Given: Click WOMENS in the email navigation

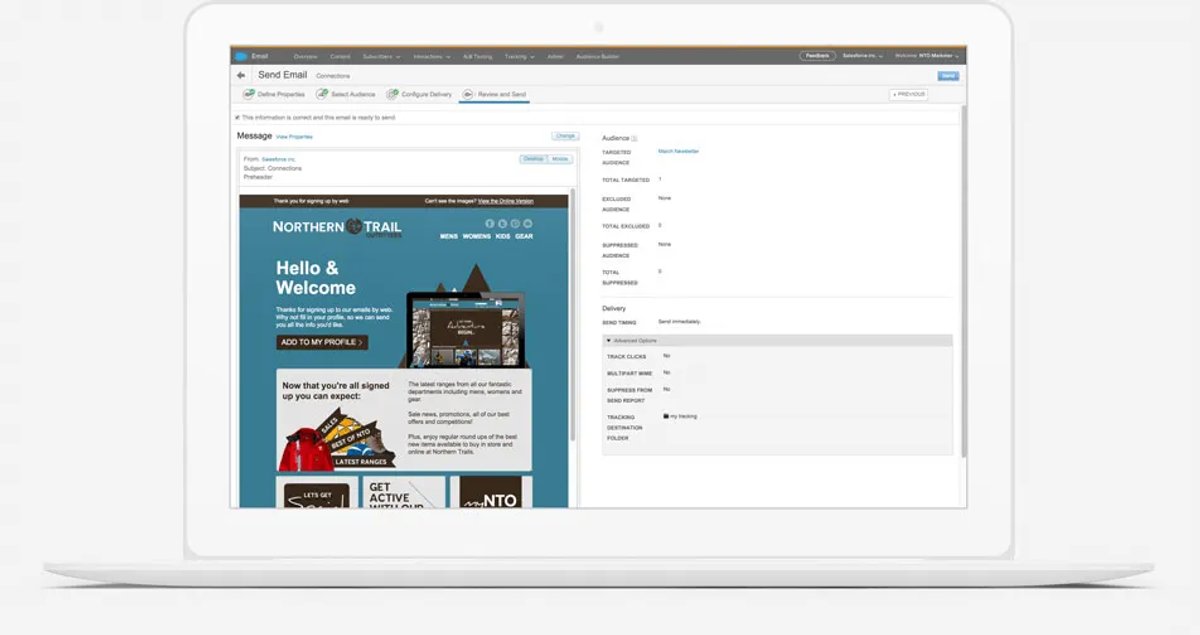Looking at the screenshot, I should (476, 237).
